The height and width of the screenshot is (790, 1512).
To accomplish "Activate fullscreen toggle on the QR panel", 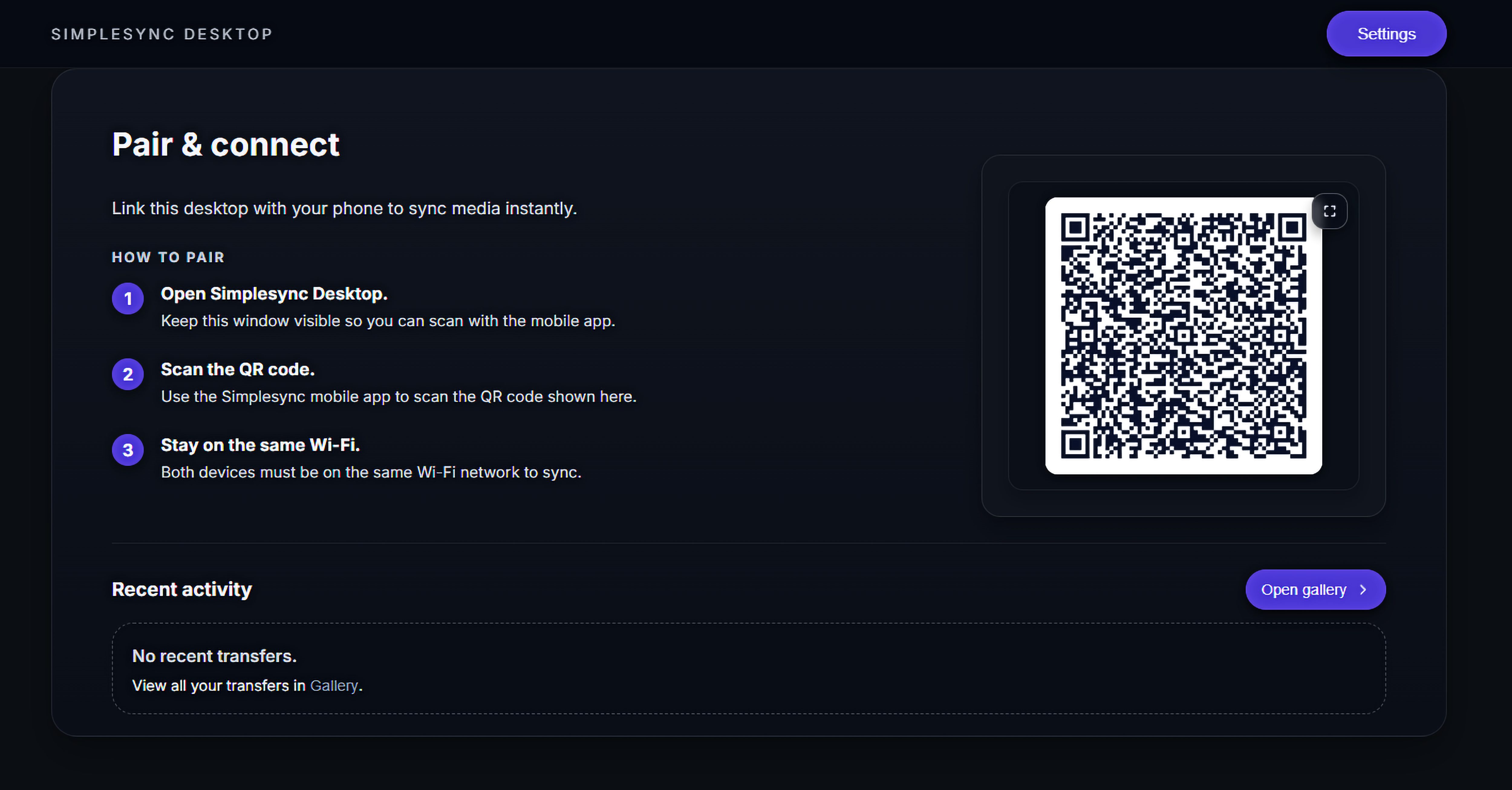I will (x=1330, y=211).
